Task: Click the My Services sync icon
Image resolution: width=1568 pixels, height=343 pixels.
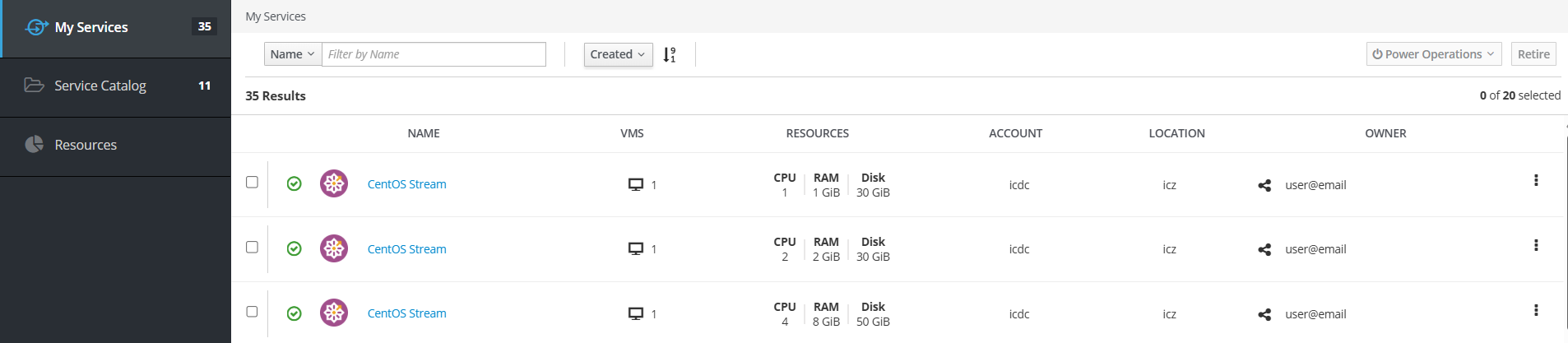Action: pyautogui.click(x=36, y=27)
